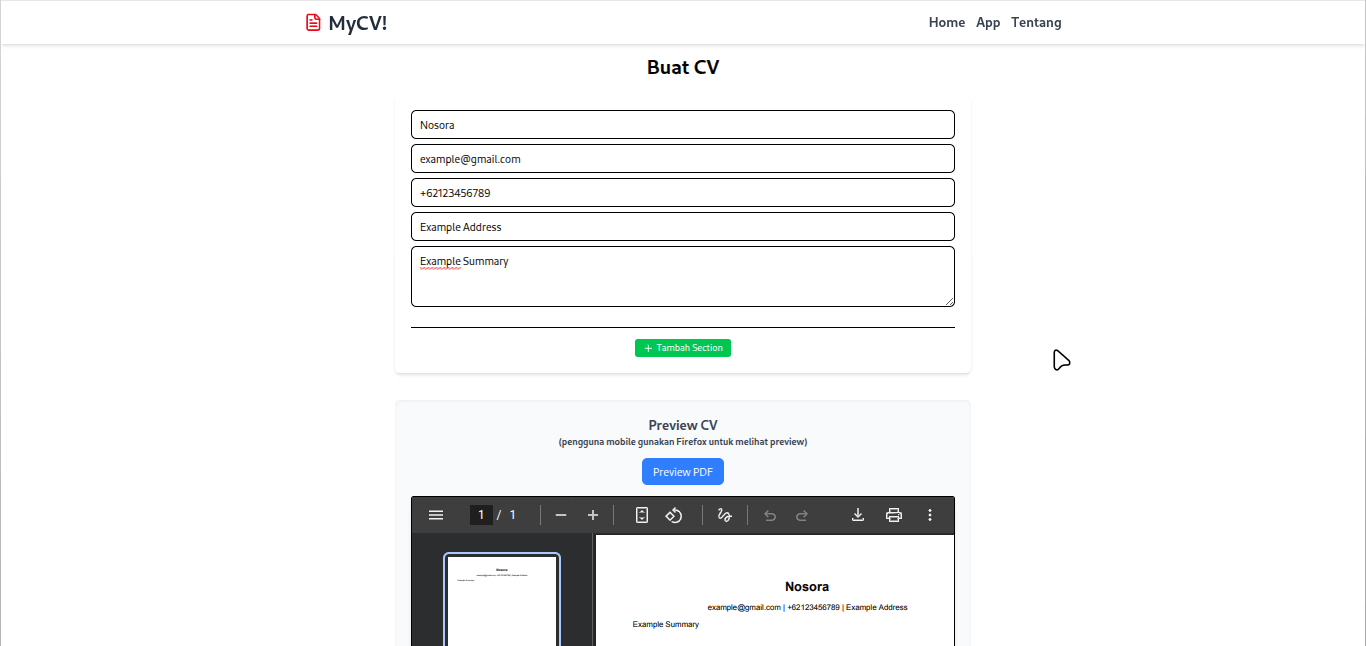The width and height of the screenshot is (1366, 646).
Task: Click Example Address in the PDF page
Action: click(x=877, y=607)
